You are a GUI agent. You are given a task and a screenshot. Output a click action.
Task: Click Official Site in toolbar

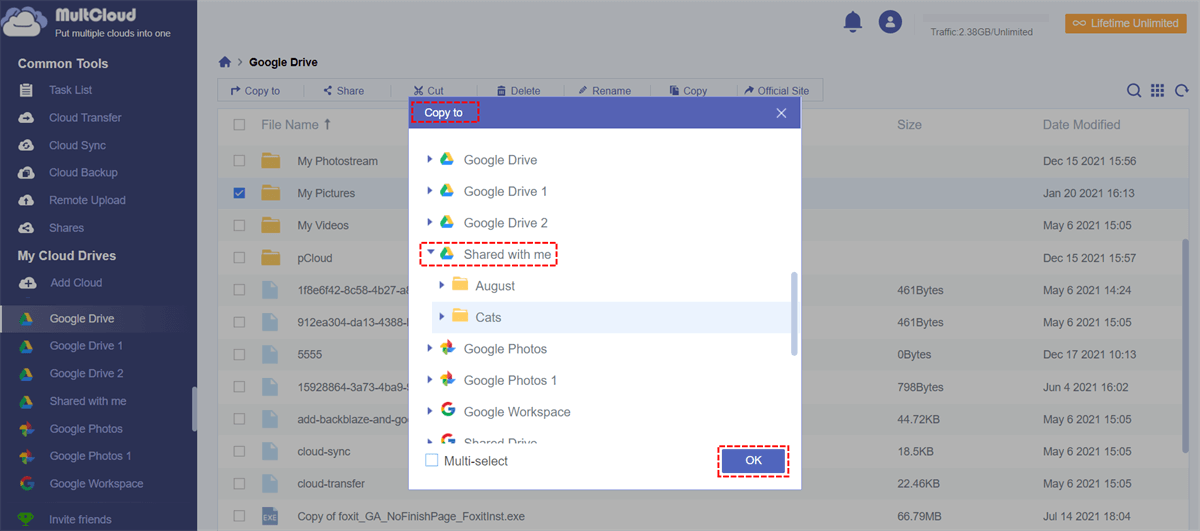[x=775, y=91]
